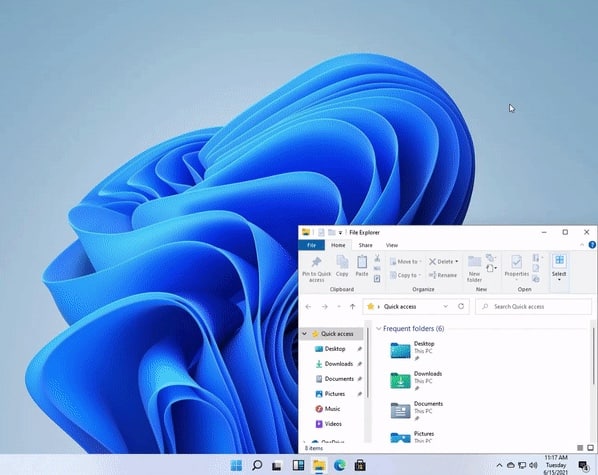The height and width of the screenshot is (475, 598).
Task: Open address bar history dropdown chevron
Action: click(445, 306)
